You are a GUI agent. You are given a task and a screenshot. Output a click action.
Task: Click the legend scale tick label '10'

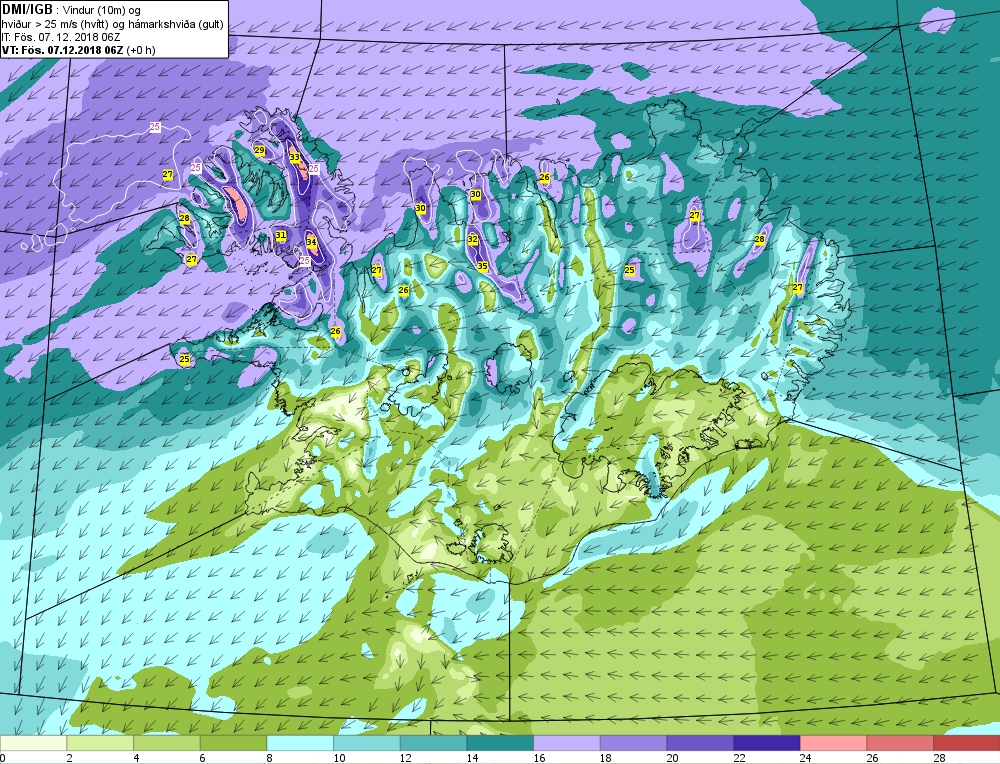coord(339,758)
